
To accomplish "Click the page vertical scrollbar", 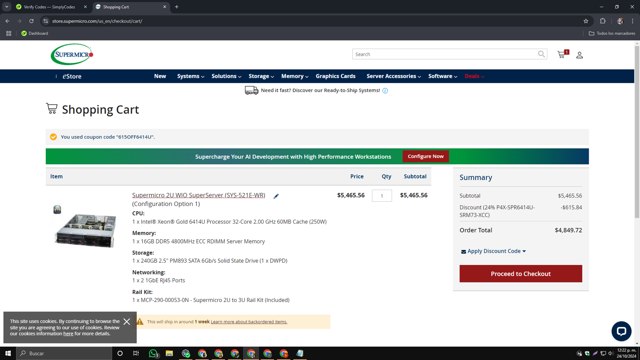I will (x=637, y=131).
